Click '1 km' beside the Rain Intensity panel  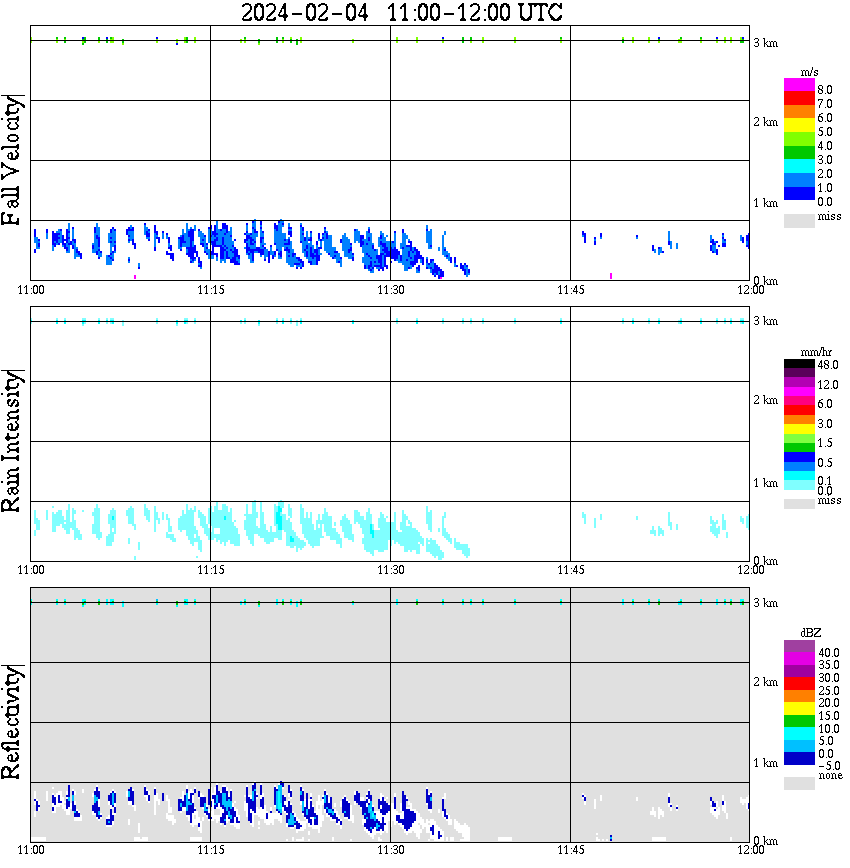click(765, 483)
